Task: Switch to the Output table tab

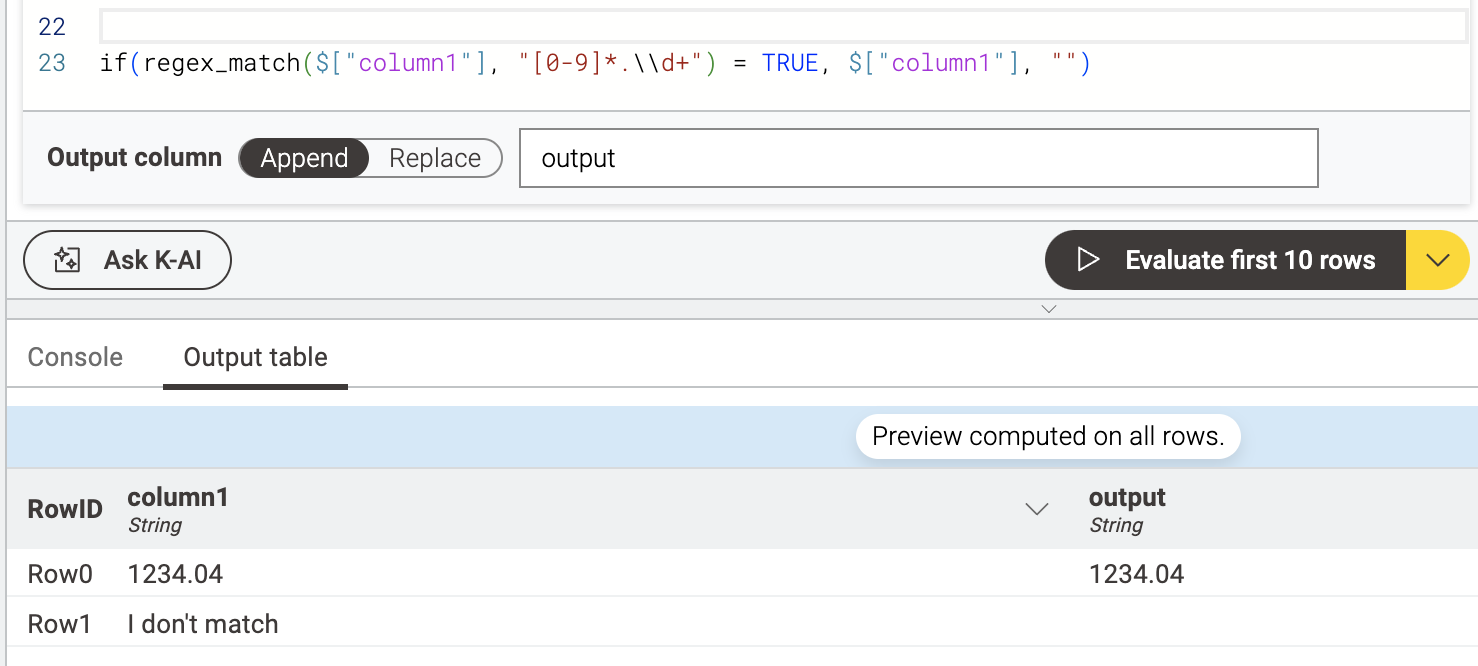Action: point(255,357)
